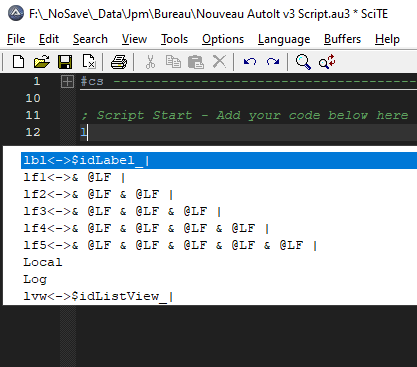Open the Options menu

pyautogui.click(x=223, y=39)
